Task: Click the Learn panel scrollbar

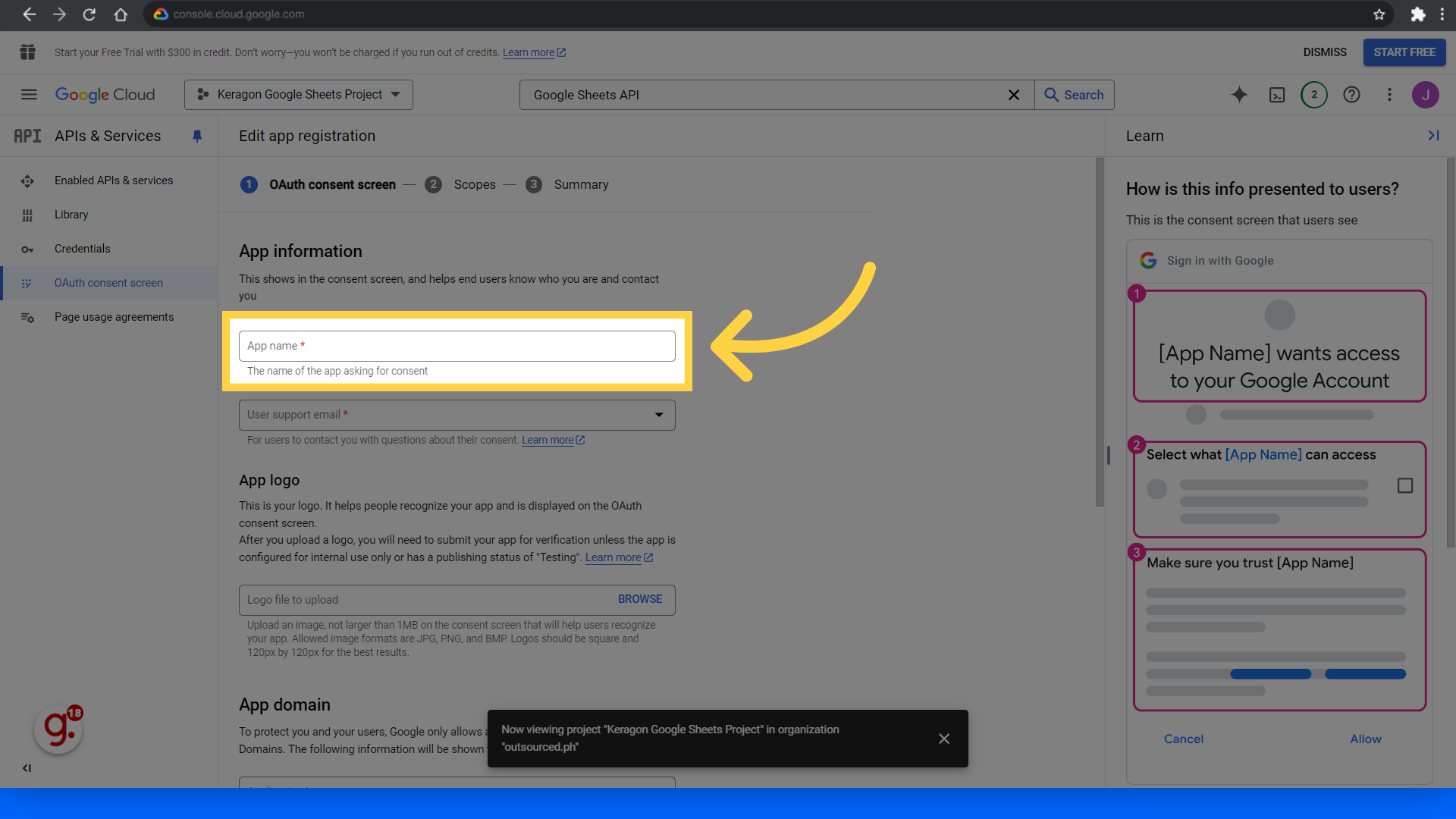Action: click(x=1451, y=353)
